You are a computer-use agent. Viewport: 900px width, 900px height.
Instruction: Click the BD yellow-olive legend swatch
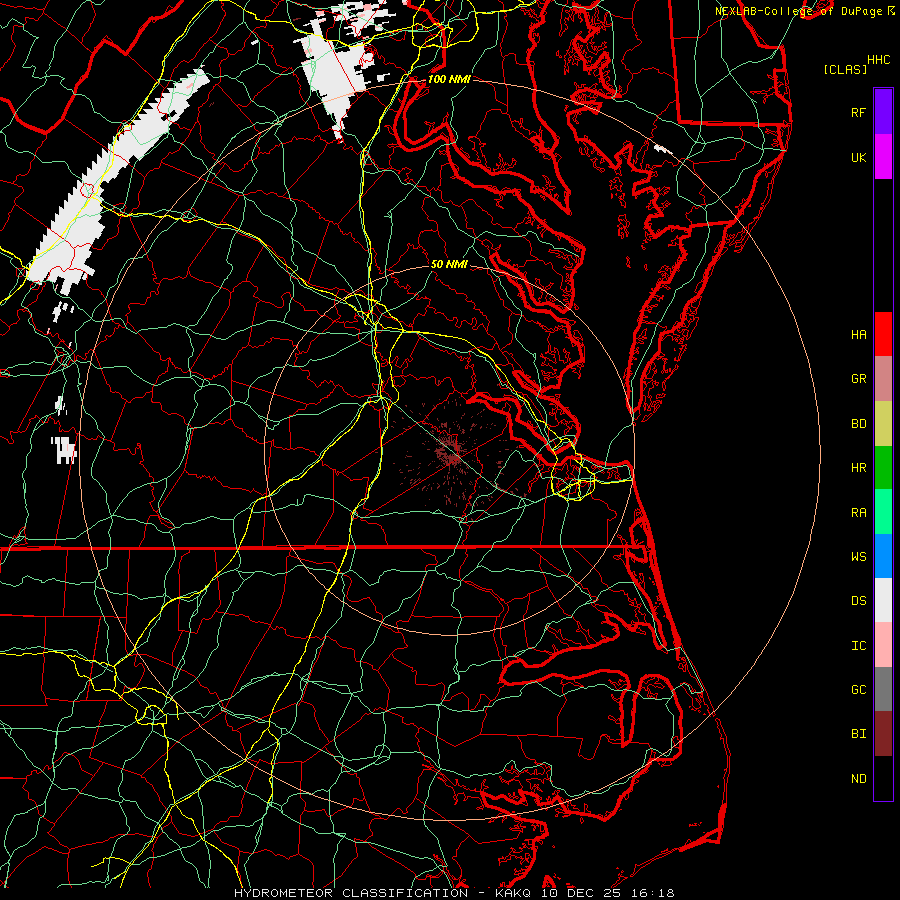click(x=883, y=423)
